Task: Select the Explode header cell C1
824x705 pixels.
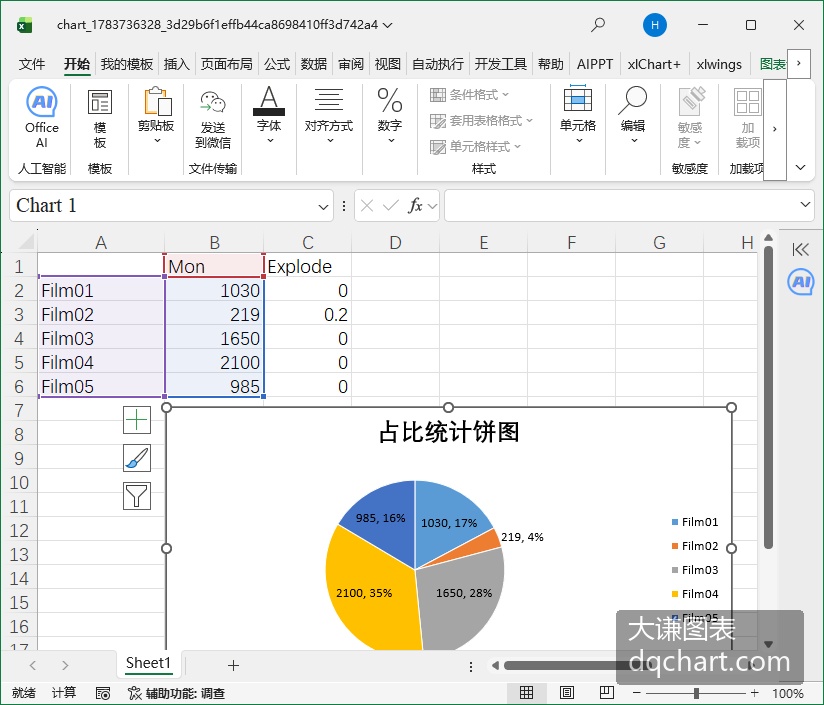Action: tap(308, 266)
